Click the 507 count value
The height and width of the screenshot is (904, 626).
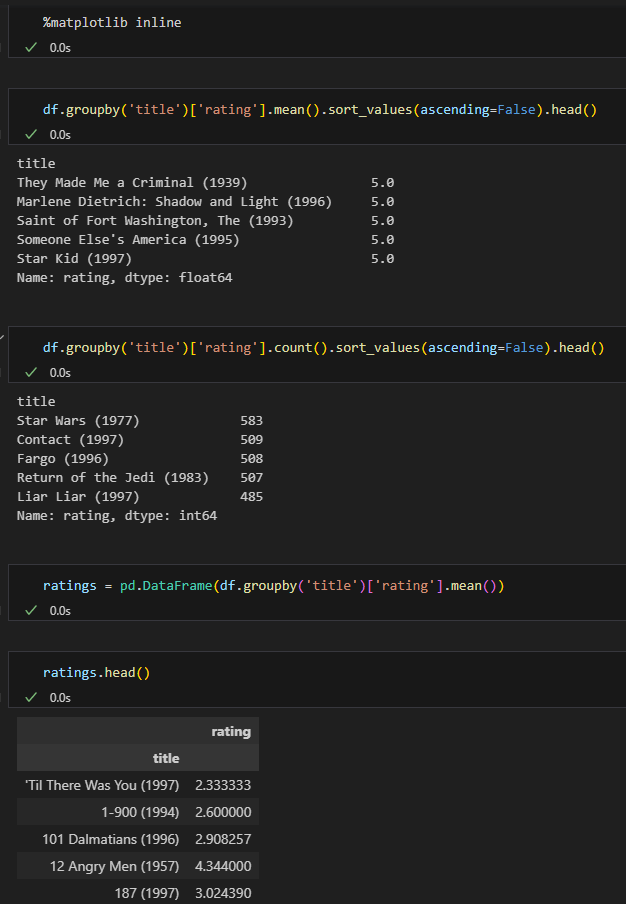(x=251, y=478)
